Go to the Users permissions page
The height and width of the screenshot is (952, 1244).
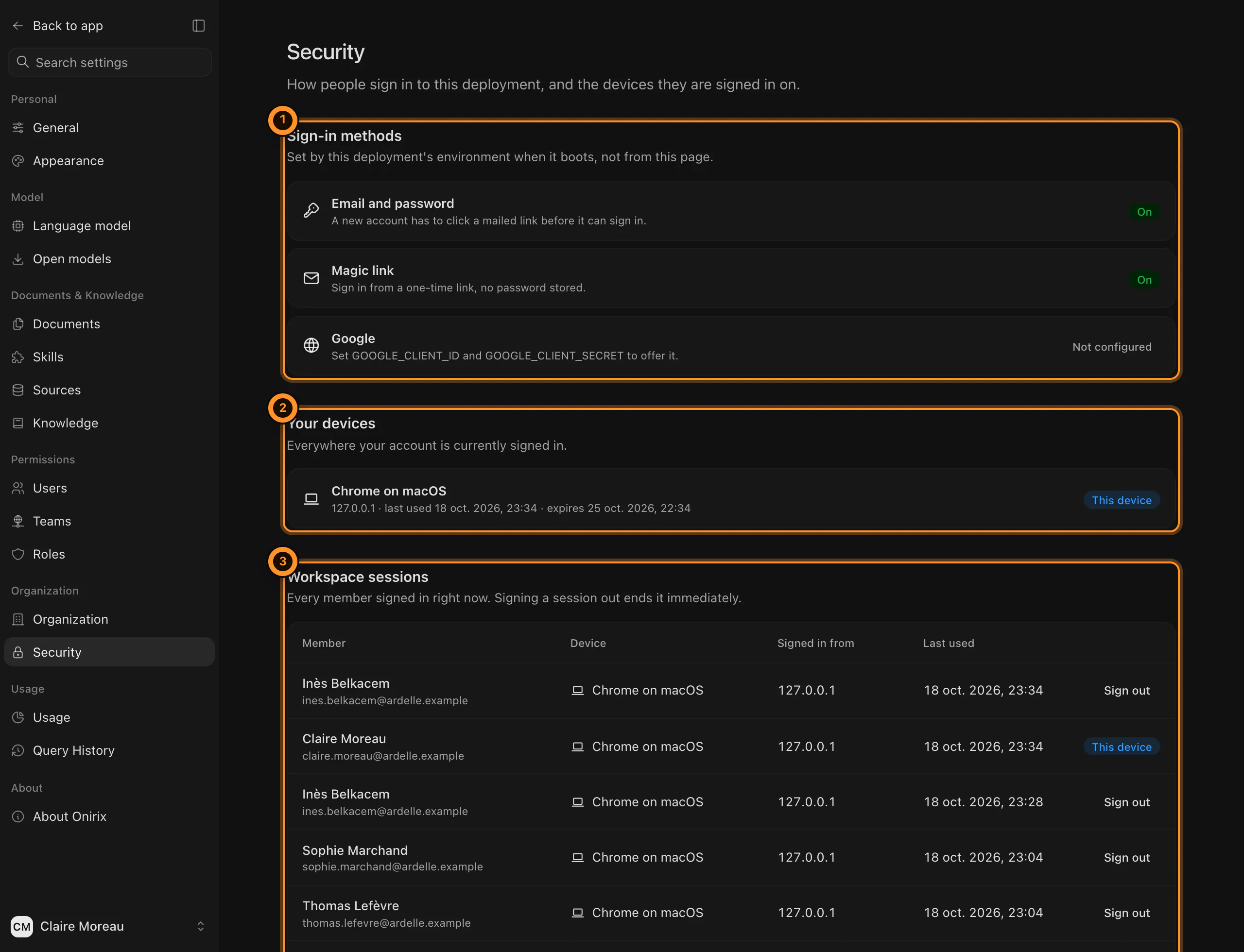point(109,488)
